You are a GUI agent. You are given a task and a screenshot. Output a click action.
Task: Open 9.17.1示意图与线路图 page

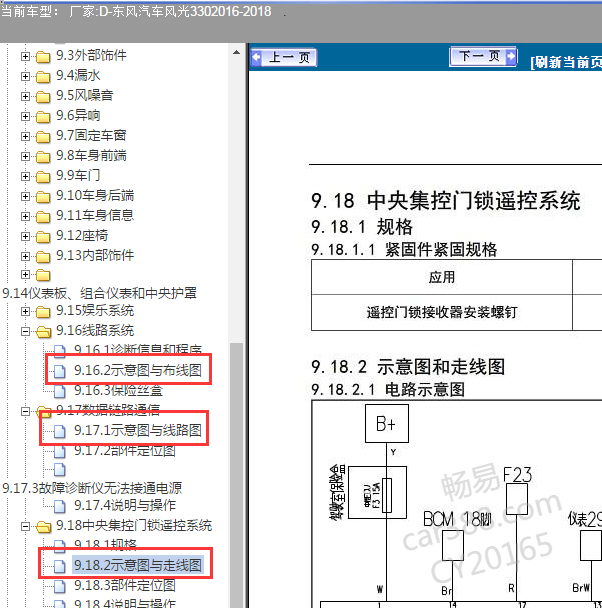[138, 430]
